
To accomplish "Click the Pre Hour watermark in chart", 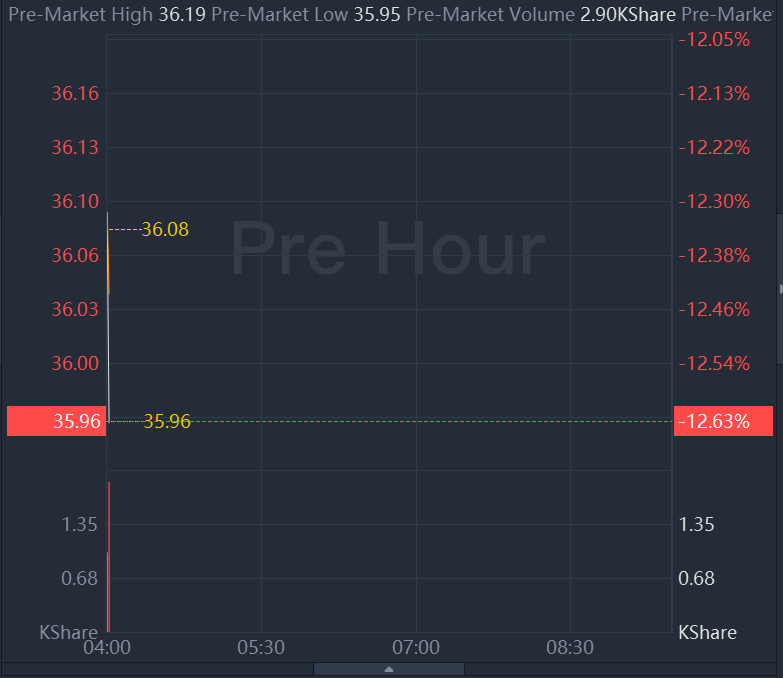I will point(388,248).
